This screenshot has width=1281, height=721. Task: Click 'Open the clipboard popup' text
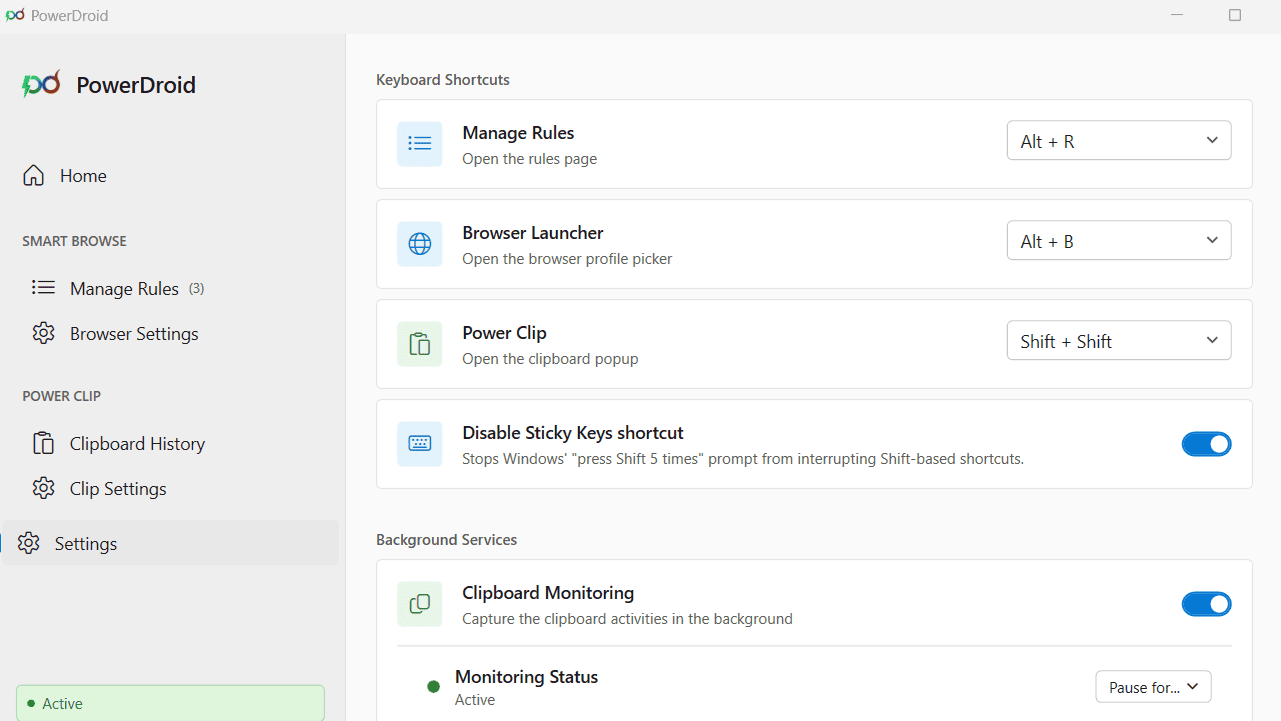point(550,359)
